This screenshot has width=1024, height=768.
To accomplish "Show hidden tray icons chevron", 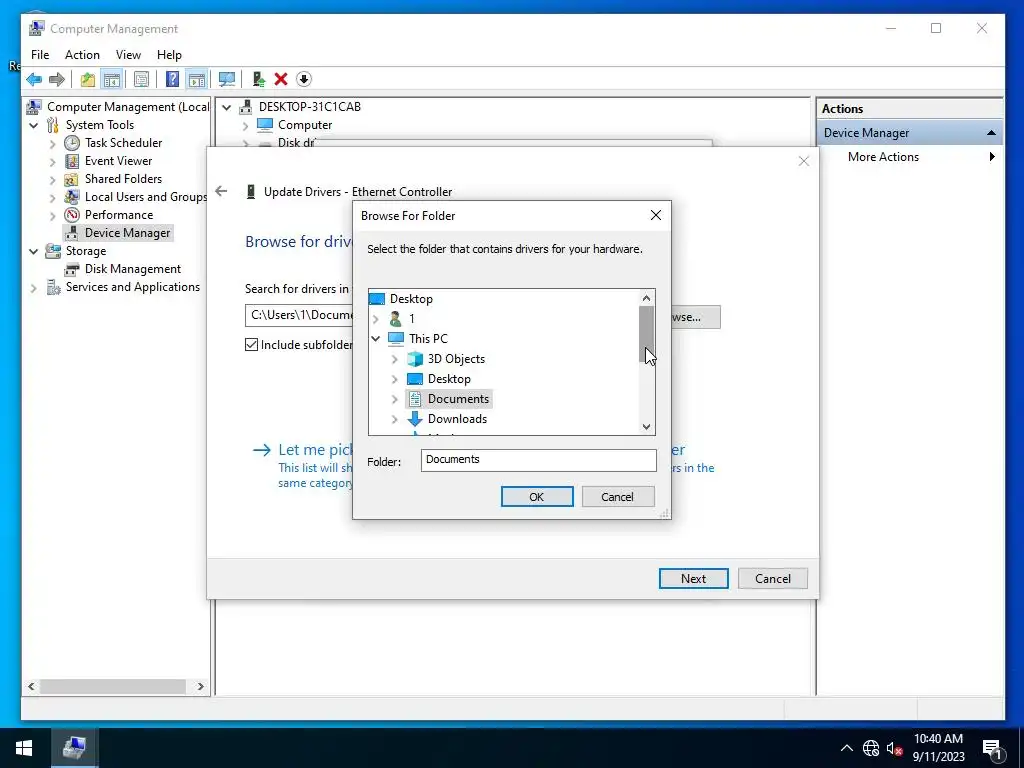I will (846, 748).
